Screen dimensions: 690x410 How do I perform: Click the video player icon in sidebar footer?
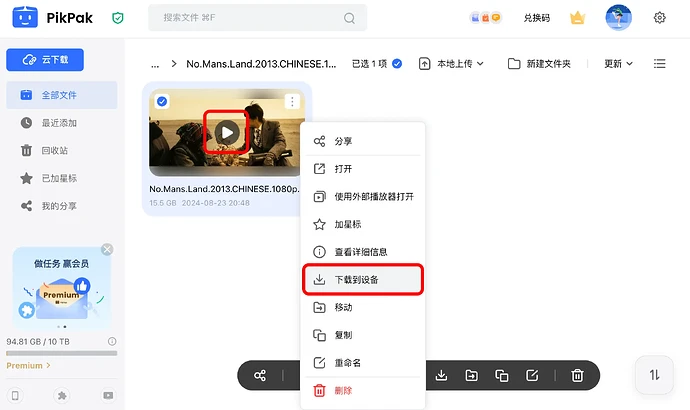[x=108, y=395]
